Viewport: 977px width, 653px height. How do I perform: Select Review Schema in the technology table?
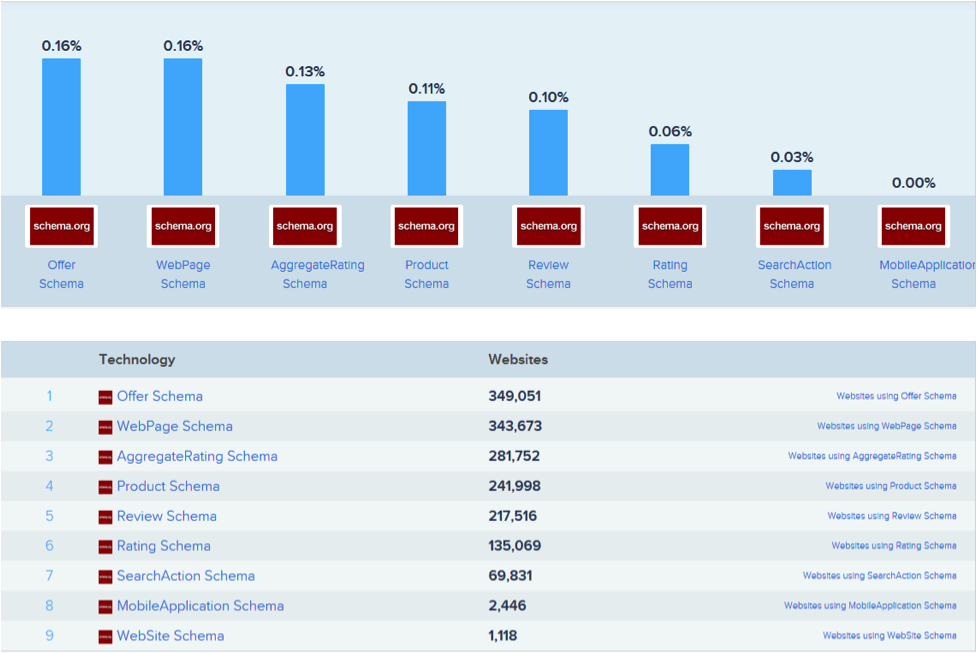pos(167,516)
